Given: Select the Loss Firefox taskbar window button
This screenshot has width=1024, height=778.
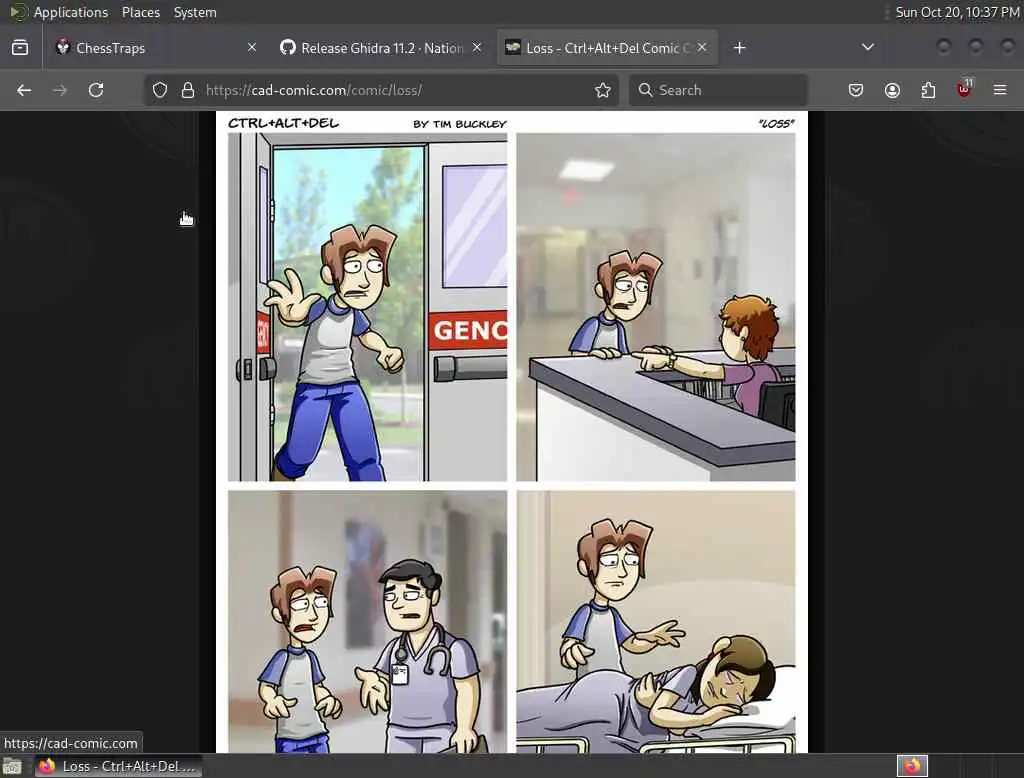Looking at the screenshot, I should point(118,766).
